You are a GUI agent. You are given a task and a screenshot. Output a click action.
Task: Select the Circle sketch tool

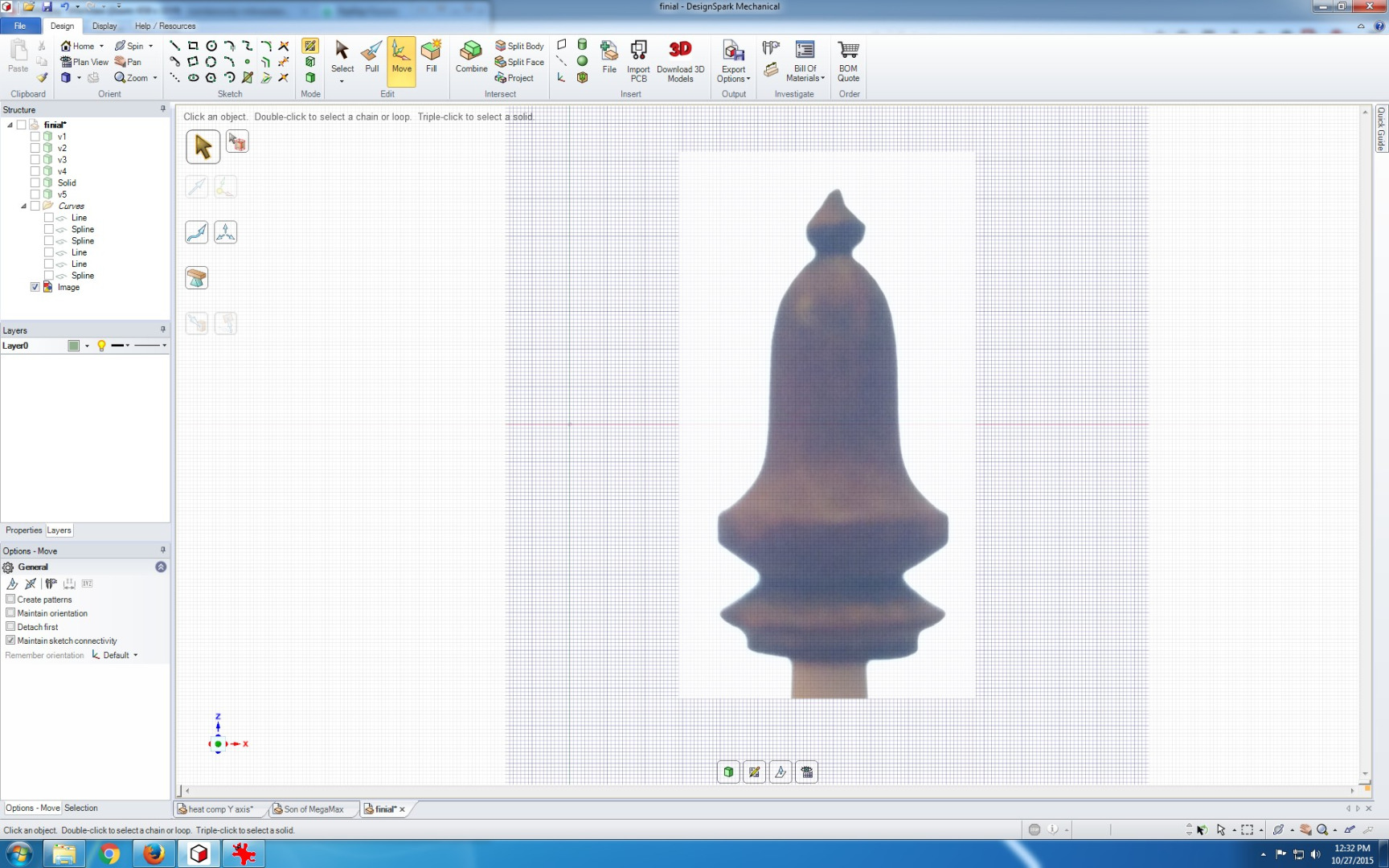[211, 46]
